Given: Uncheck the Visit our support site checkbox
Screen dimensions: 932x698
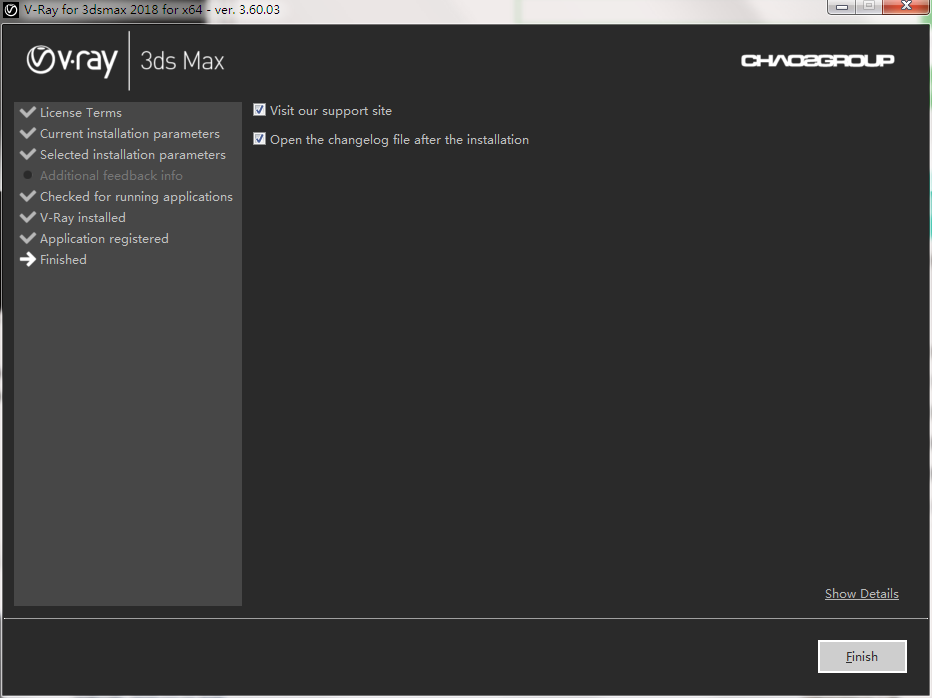Looking at the screenshot, I should [x=259, y=110].
